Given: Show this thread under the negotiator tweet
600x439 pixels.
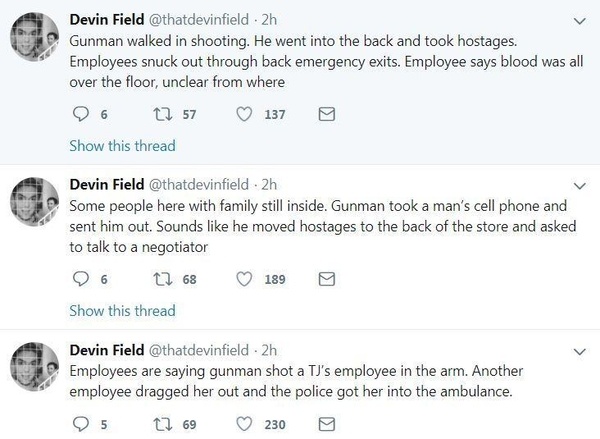Looking at the screenshot, I should (122, 310).
